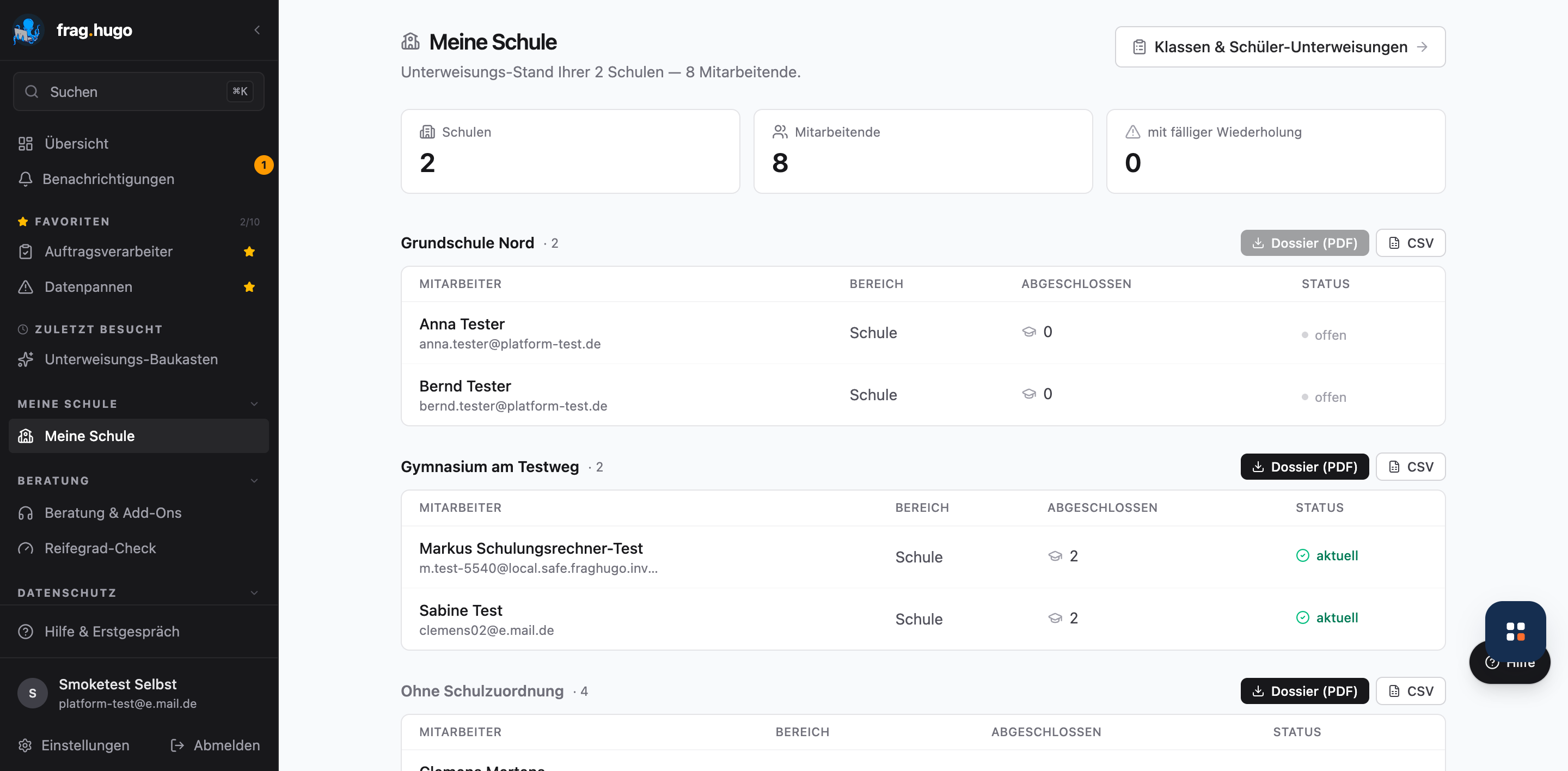Click the school icon beside Meine Schule heading
This screenshot has height=771, width=1568.
pyautogui.click(x=411, y=41)
